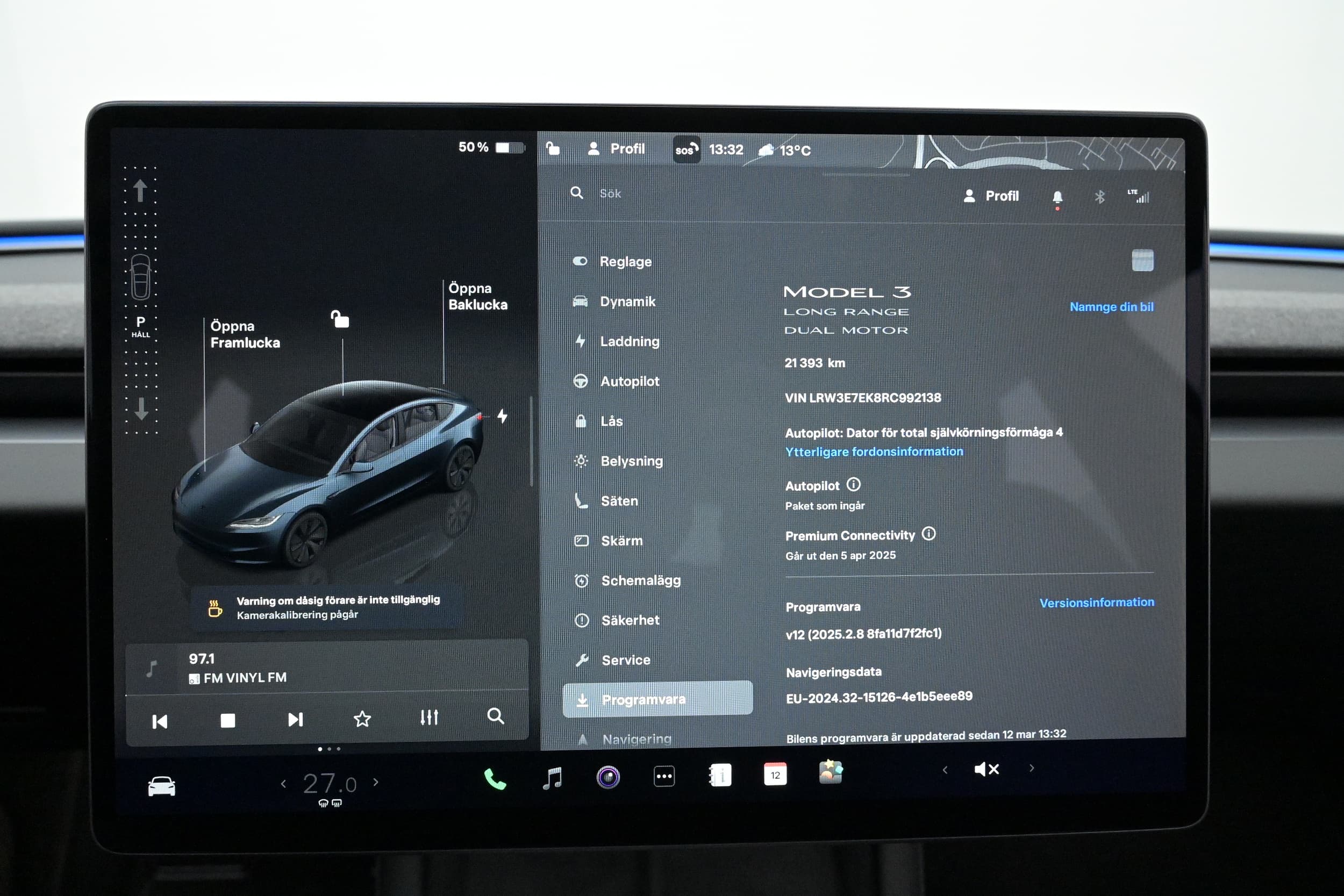The height and width of the screenshot is (896, 1344).
Task: Decrease cabin temperature left arrow
Action: tap(283, 784)
